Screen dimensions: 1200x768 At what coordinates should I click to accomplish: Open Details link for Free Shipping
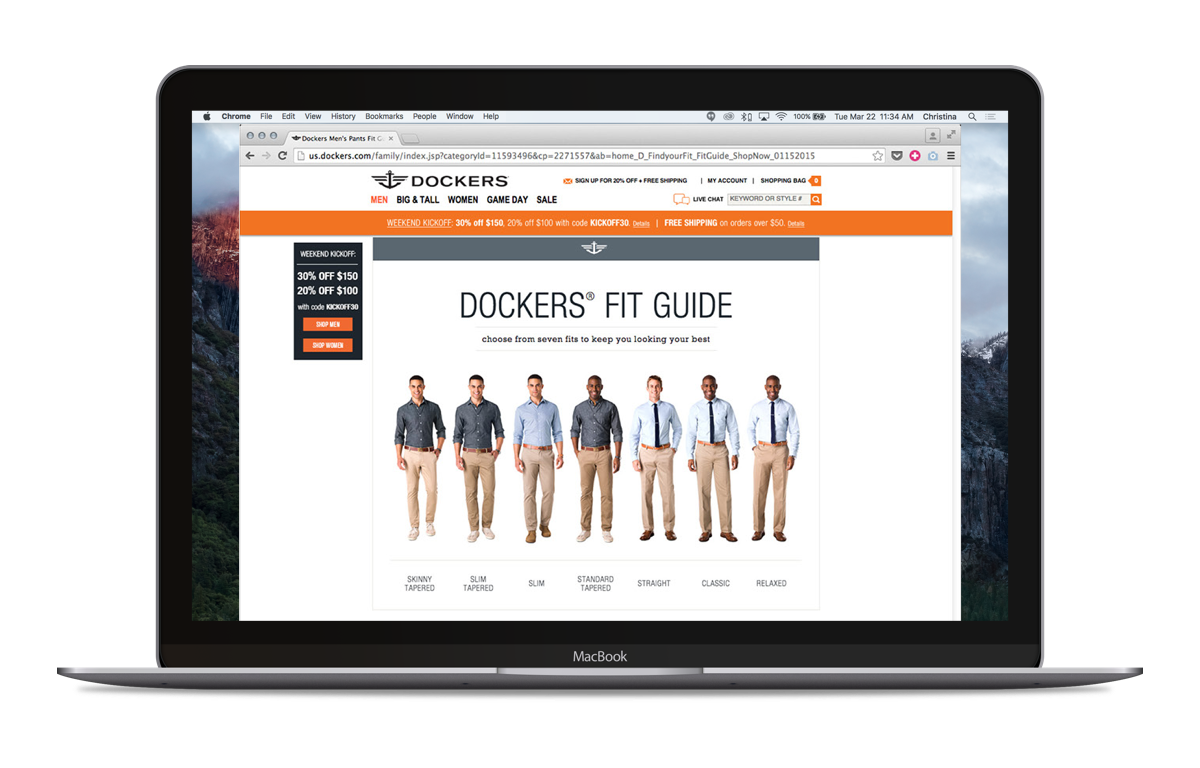(x=796, y=224)
